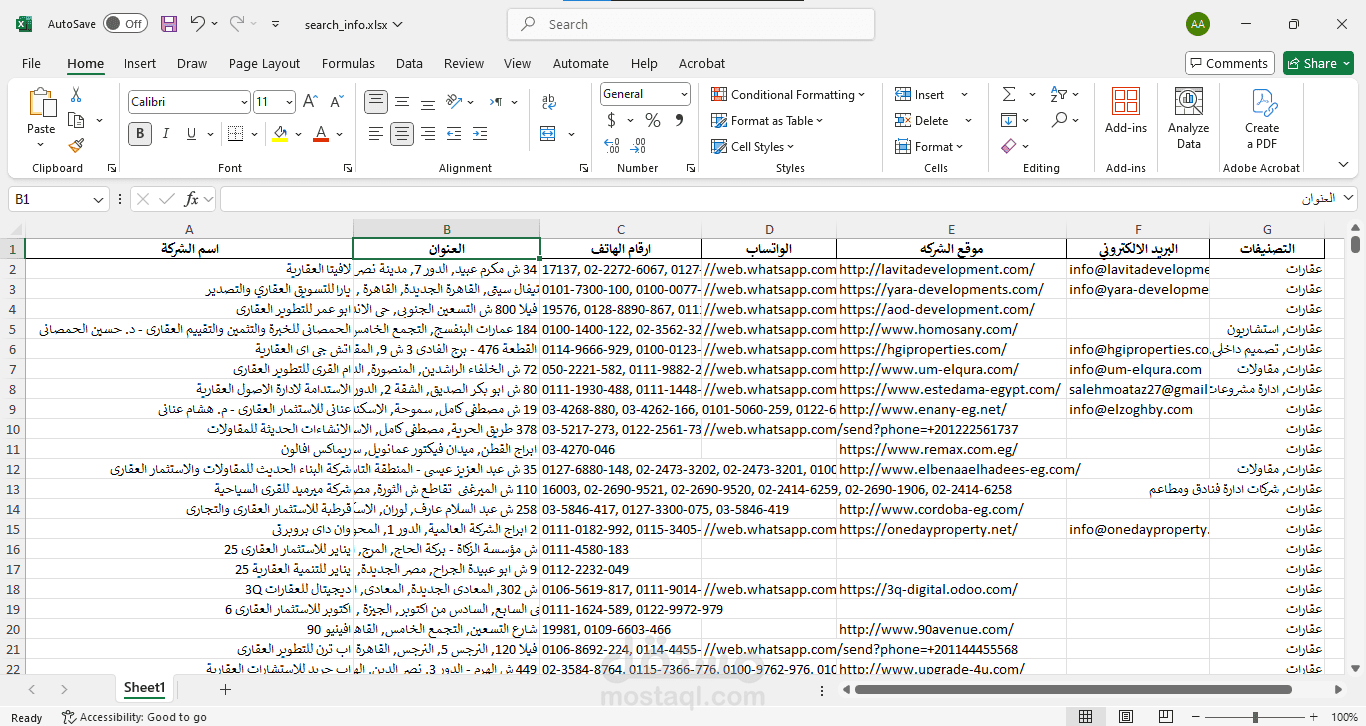Viewport: 1366px width, 726px height.
Task: Click Create a PDF Acrobat icon
Action: (x=1262, y=118)
